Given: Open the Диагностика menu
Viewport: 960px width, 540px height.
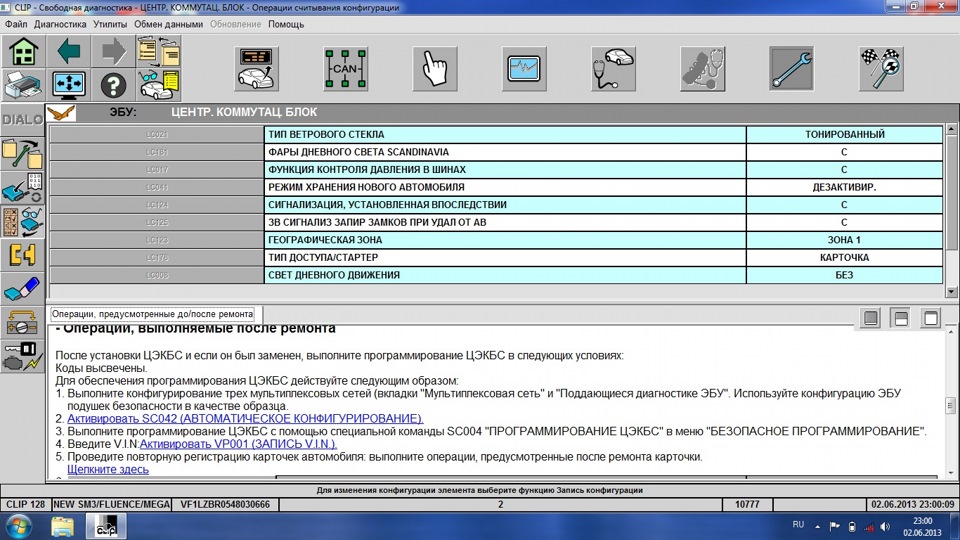Looking at the screenshot, I should point(60,24).
